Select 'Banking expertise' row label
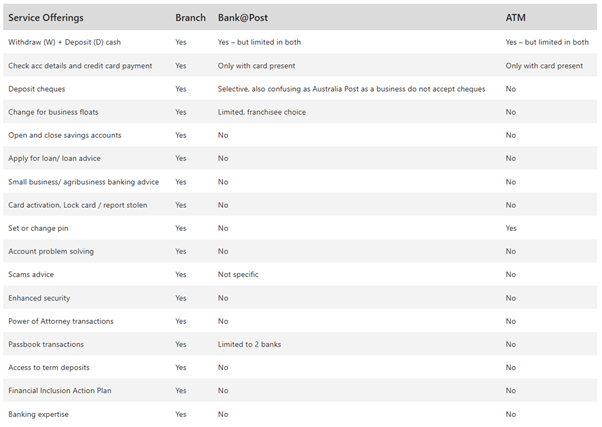 tap(38, 413)
